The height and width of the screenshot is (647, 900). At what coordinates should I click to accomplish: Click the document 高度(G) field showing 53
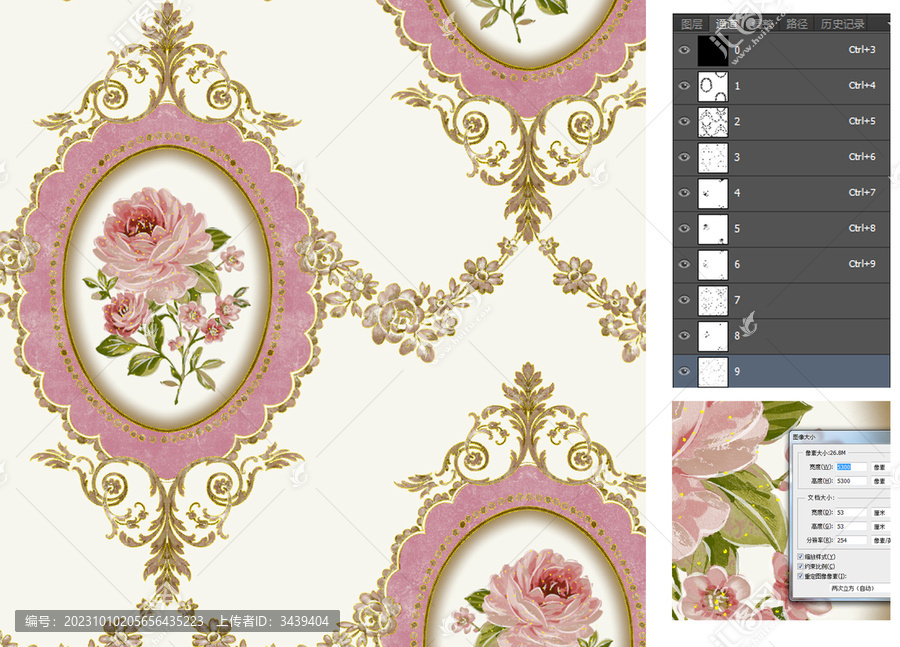coord(851,526)
